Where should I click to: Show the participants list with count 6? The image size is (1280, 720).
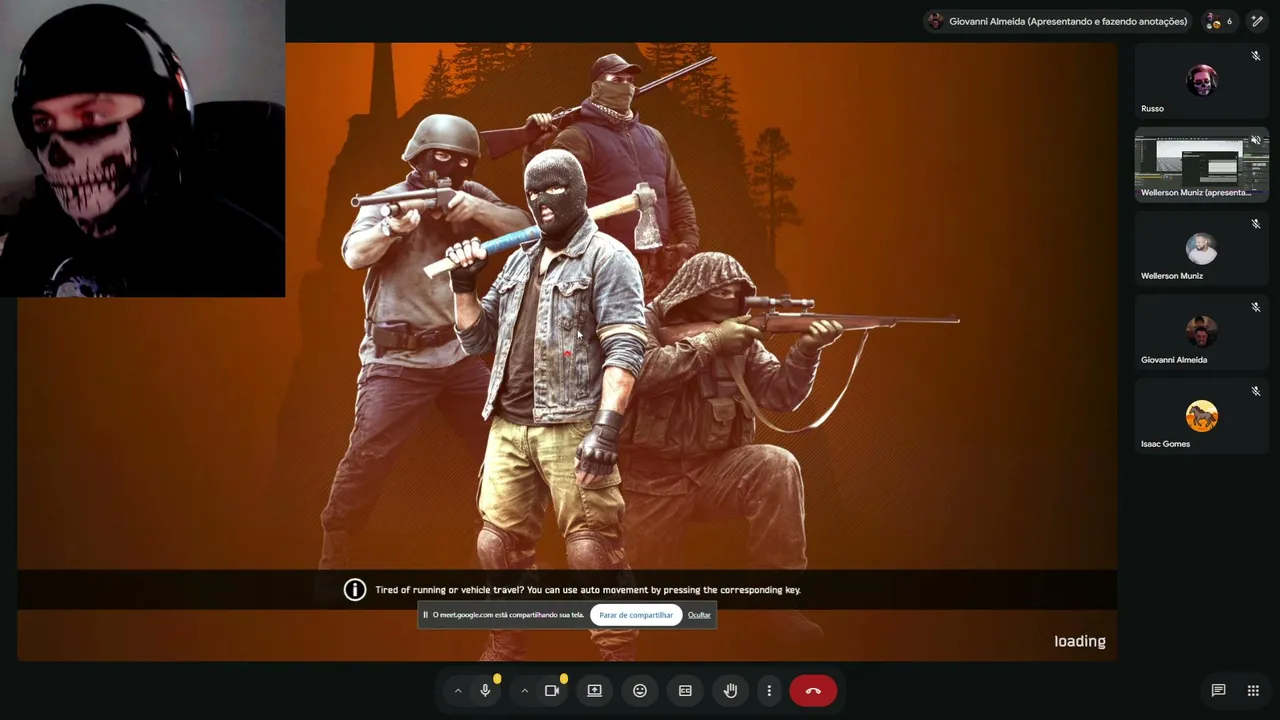pos(1219,21)
